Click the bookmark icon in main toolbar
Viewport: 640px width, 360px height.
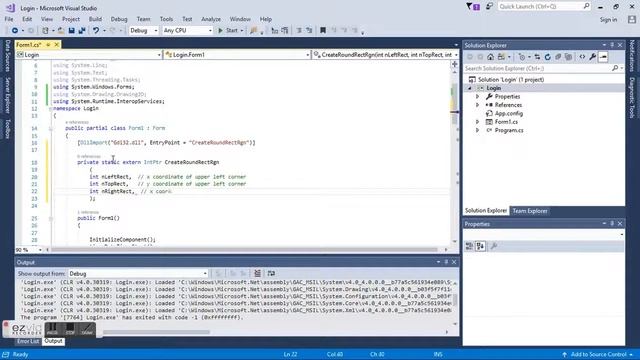pos(323,30)
